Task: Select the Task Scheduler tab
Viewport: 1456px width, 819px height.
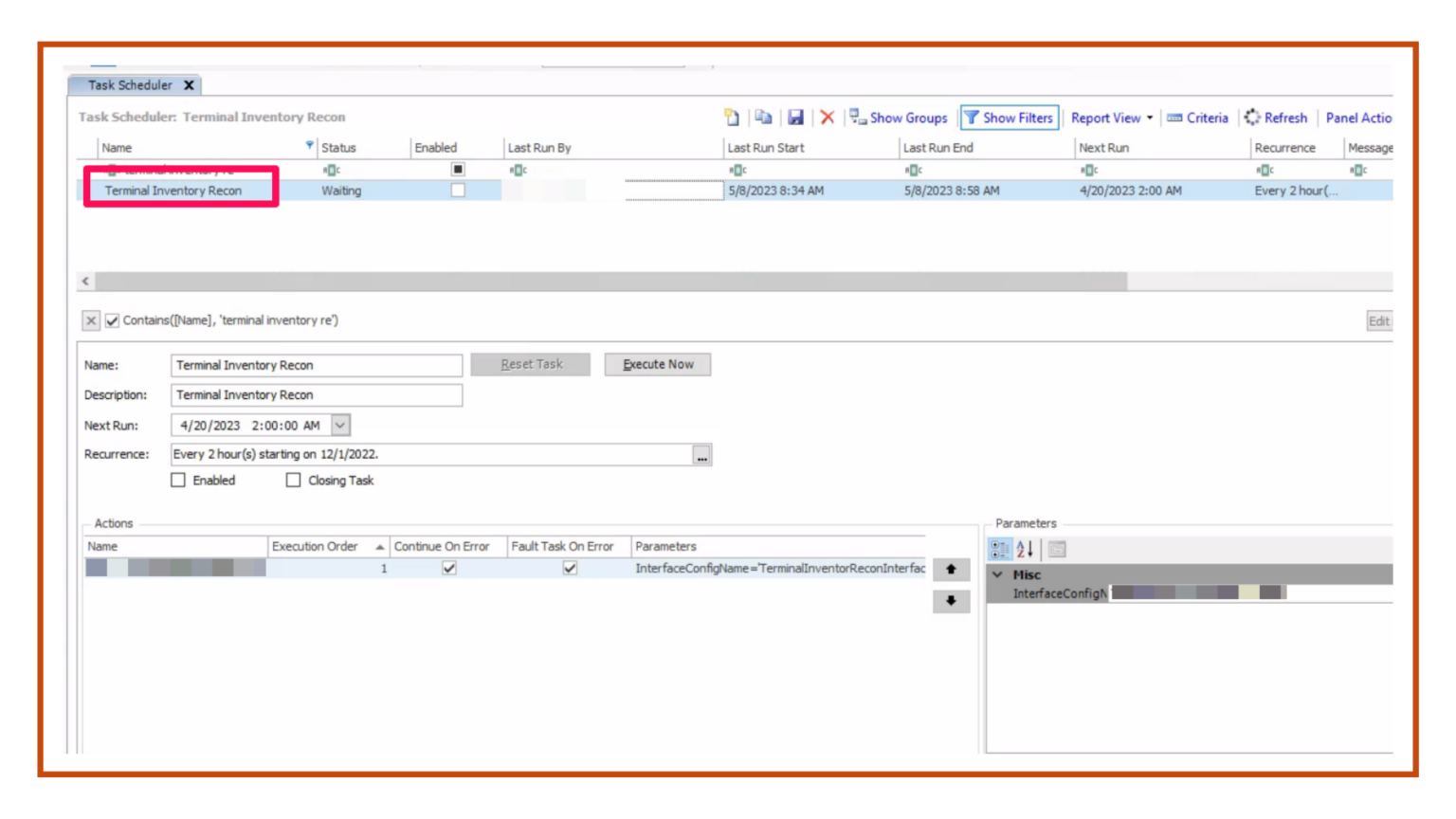Action: point(130,85)
